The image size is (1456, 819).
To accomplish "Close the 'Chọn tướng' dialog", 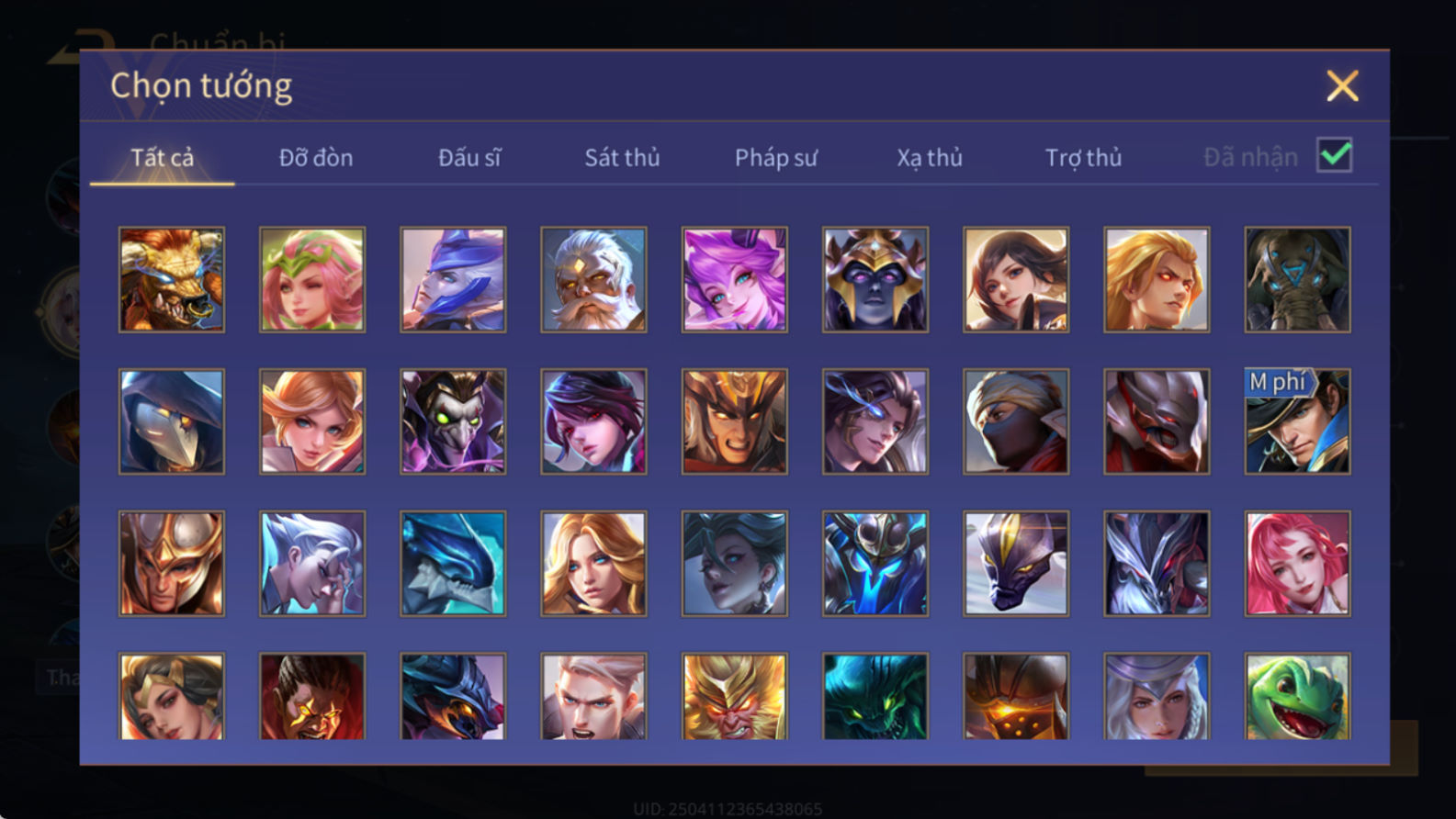I will (1342, 86).
